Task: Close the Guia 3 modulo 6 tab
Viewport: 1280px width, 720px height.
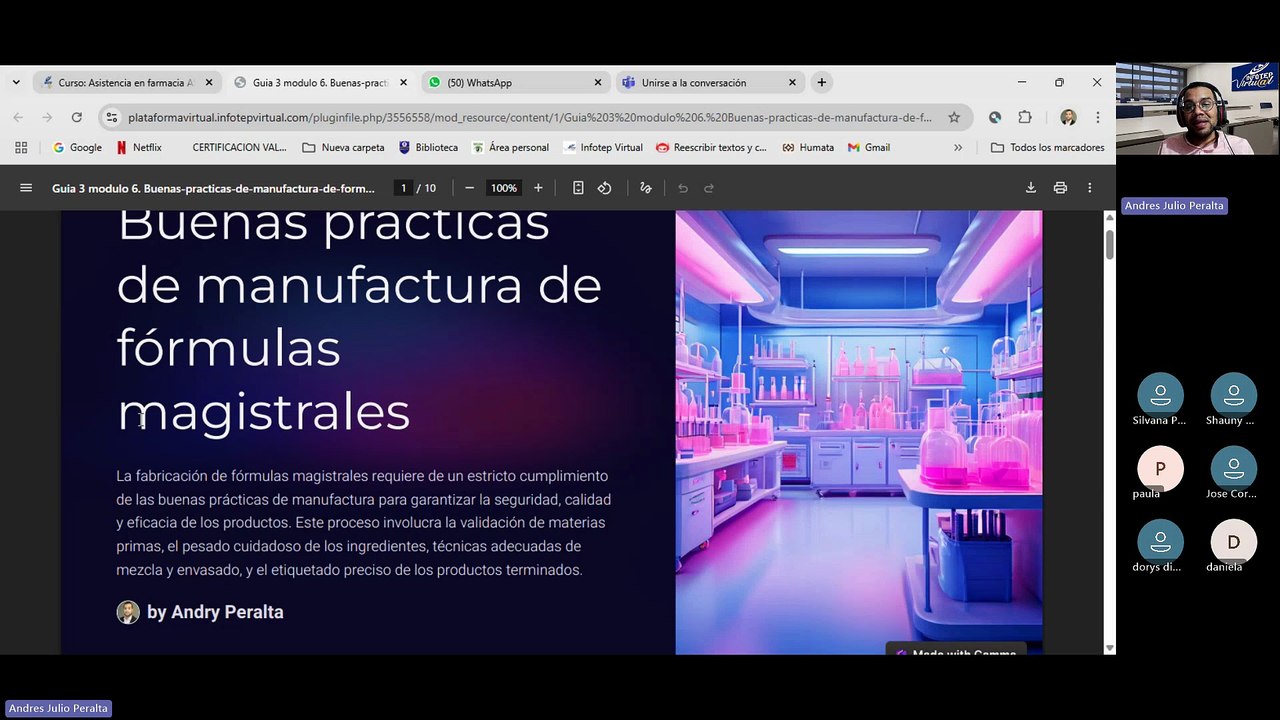Action: coord(403,83)
